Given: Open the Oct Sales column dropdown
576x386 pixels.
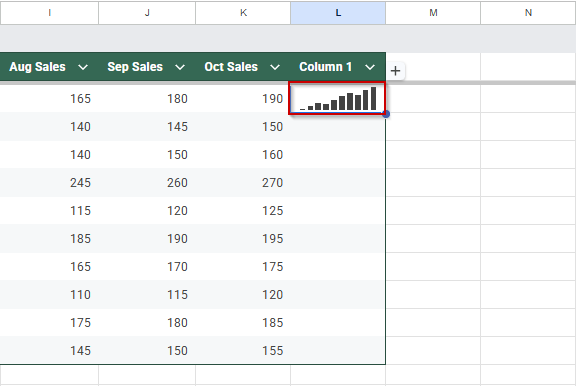Looking at the screenshot, I should (275, 67).
